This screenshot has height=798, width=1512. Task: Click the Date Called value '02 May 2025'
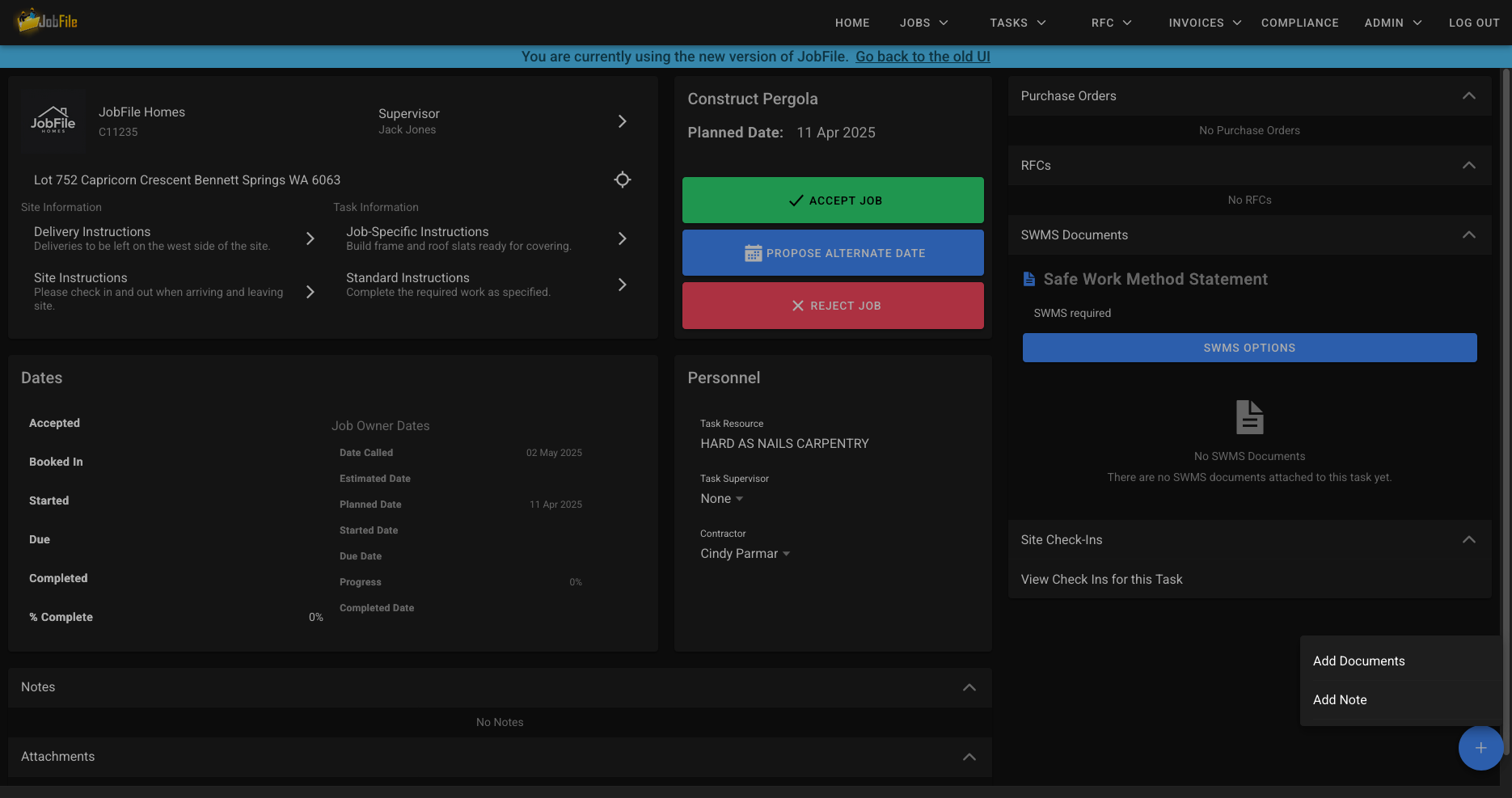click(x=554, y=453)
